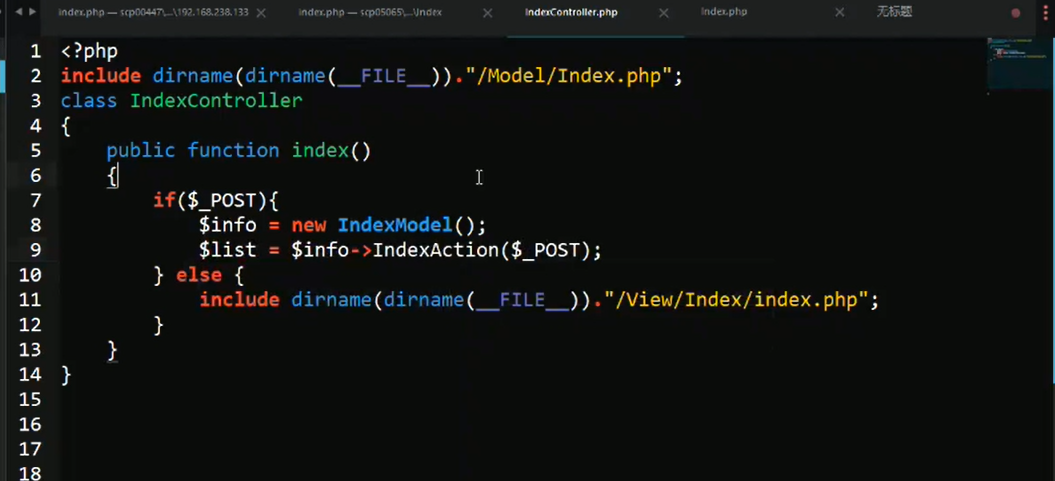Click closing brace on line 14

(66, 375)
